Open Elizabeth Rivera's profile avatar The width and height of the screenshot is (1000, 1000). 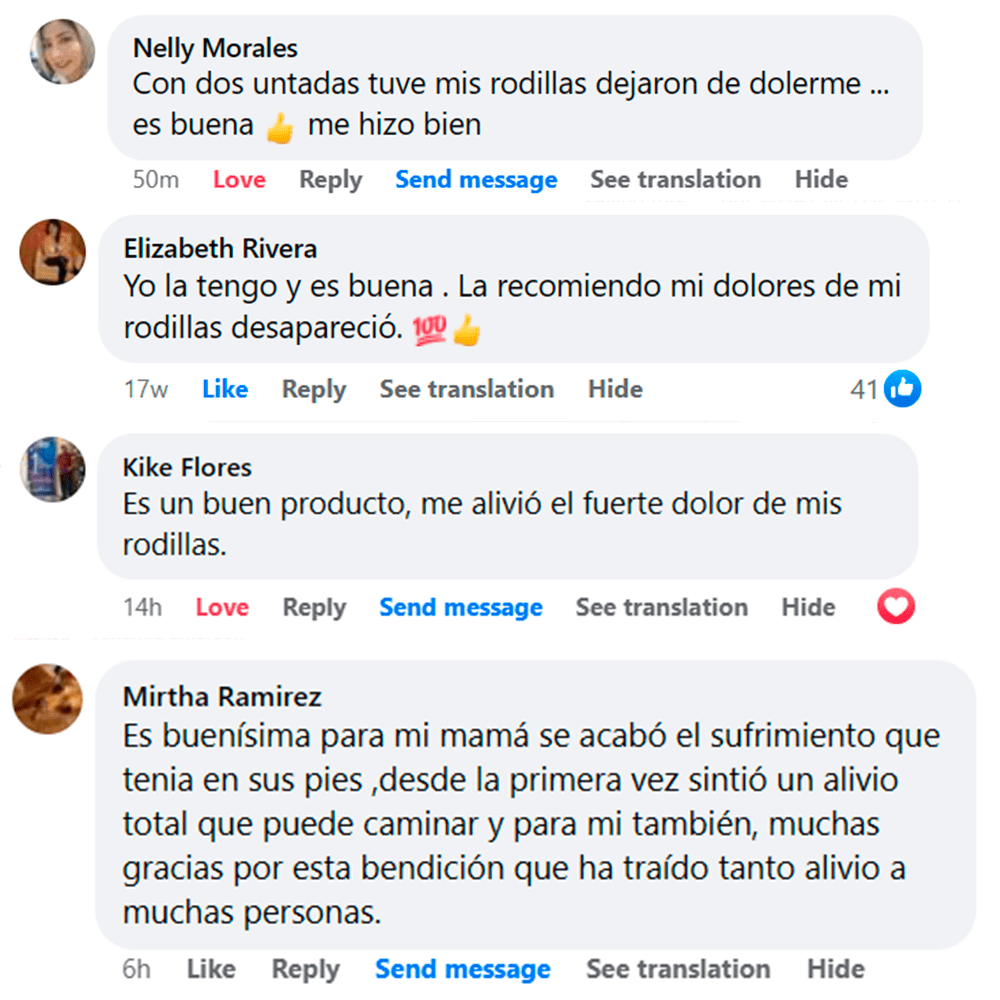tap(53, 252)
